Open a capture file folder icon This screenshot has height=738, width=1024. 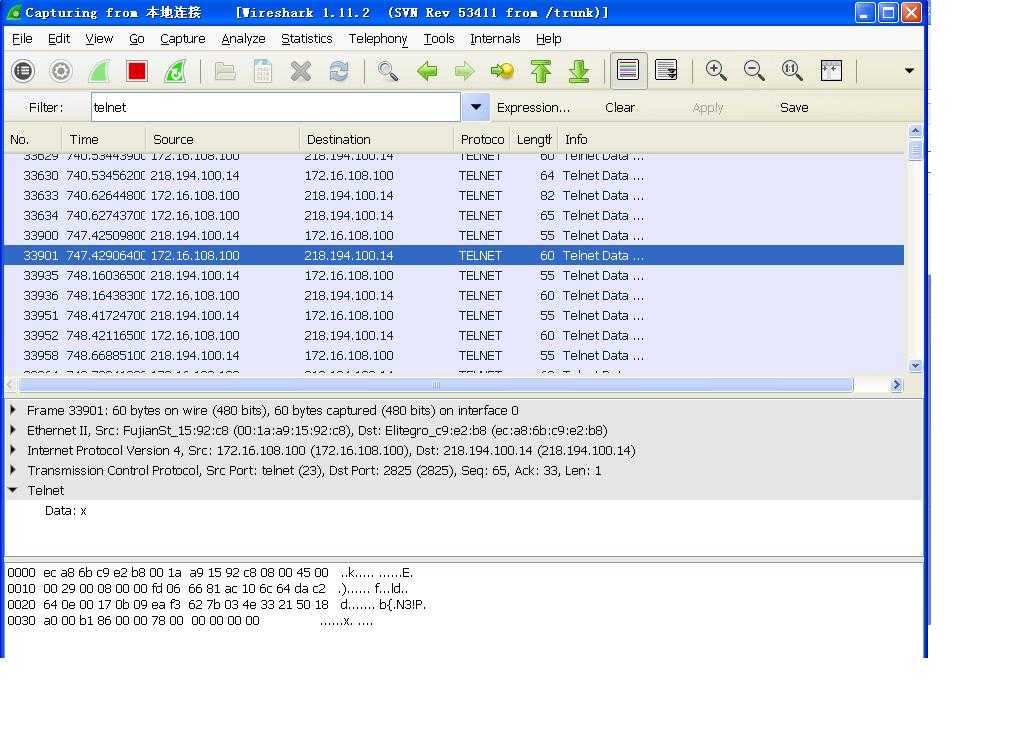point(225,71)
